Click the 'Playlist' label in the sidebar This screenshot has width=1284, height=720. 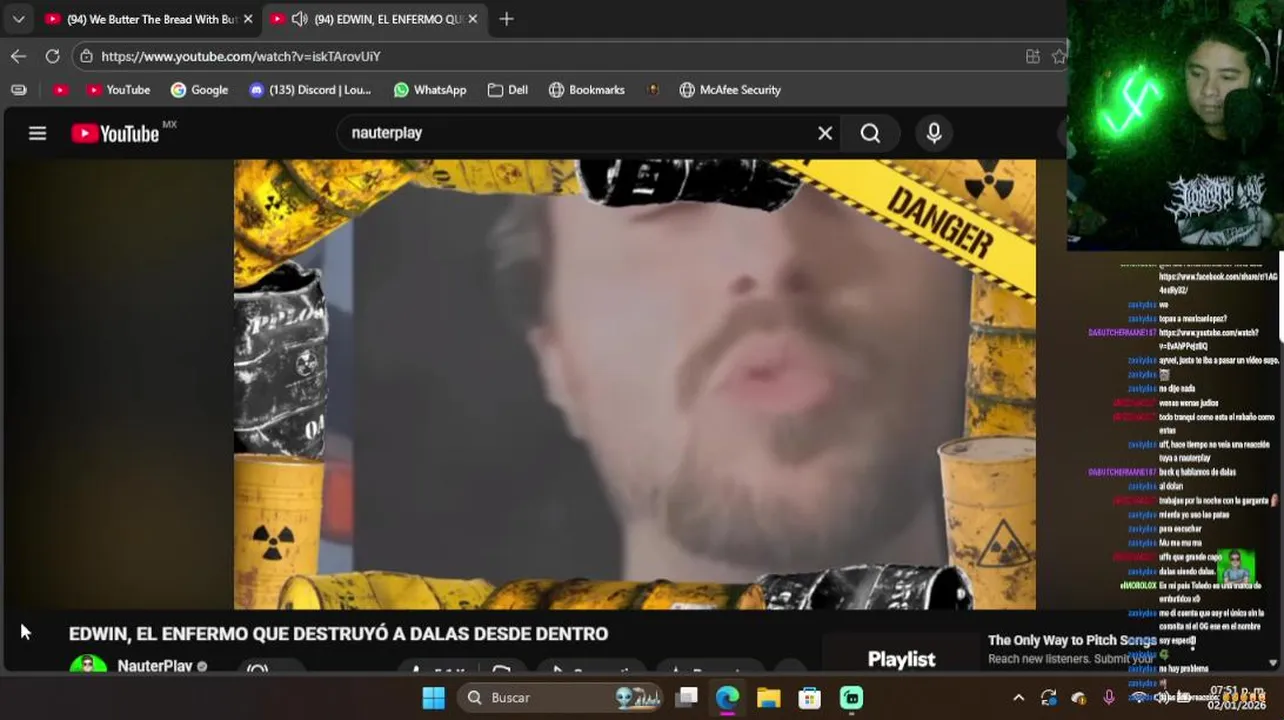901,659
